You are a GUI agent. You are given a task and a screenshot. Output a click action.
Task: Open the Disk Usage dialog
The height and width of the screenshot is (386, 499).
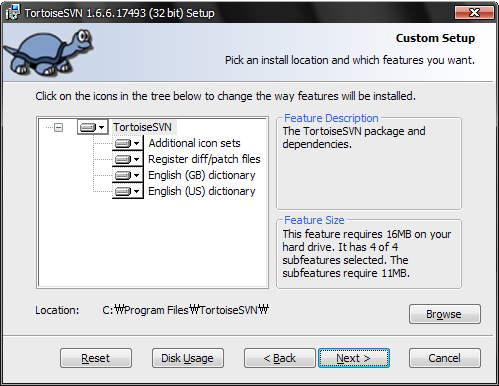(x=188, y=358)
